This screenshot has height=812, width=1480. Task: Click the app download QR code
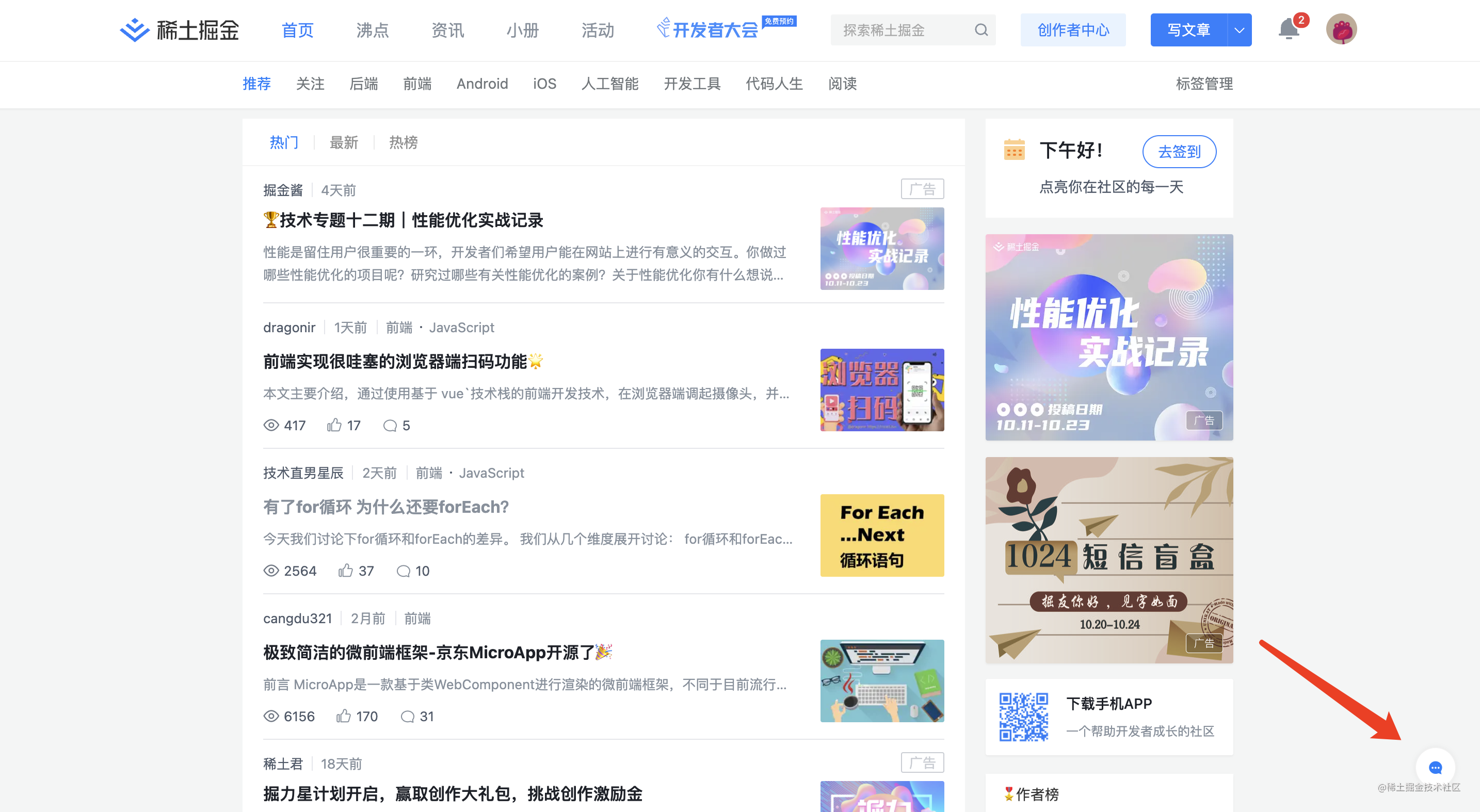1023,717
